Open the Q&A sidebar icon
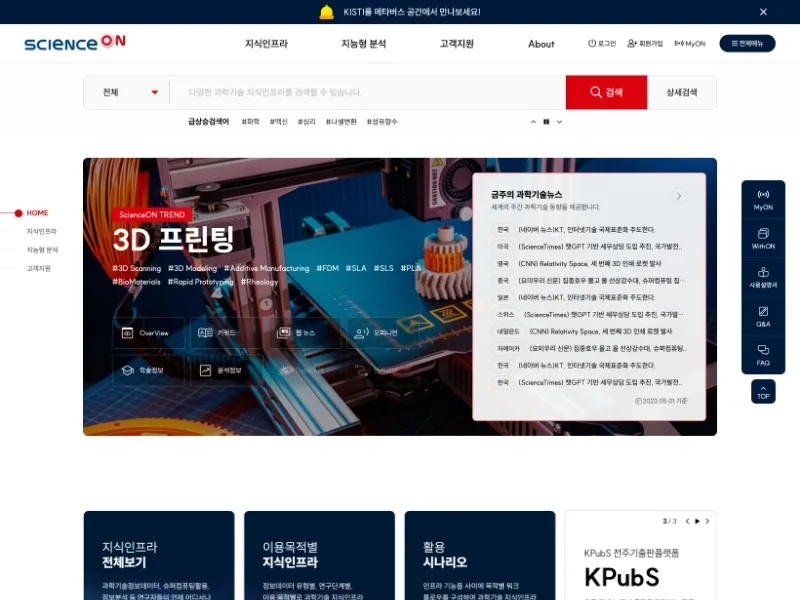The width and height of the screenshot is (800, 600). (763, 317)
